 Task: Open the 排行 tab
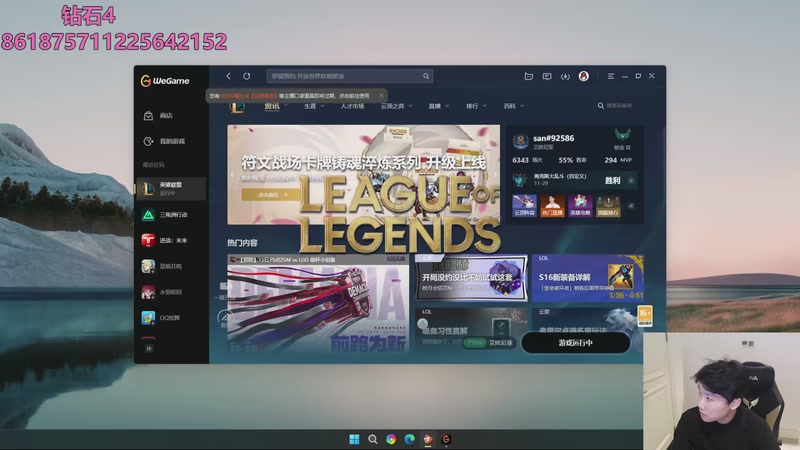[472, 106]
